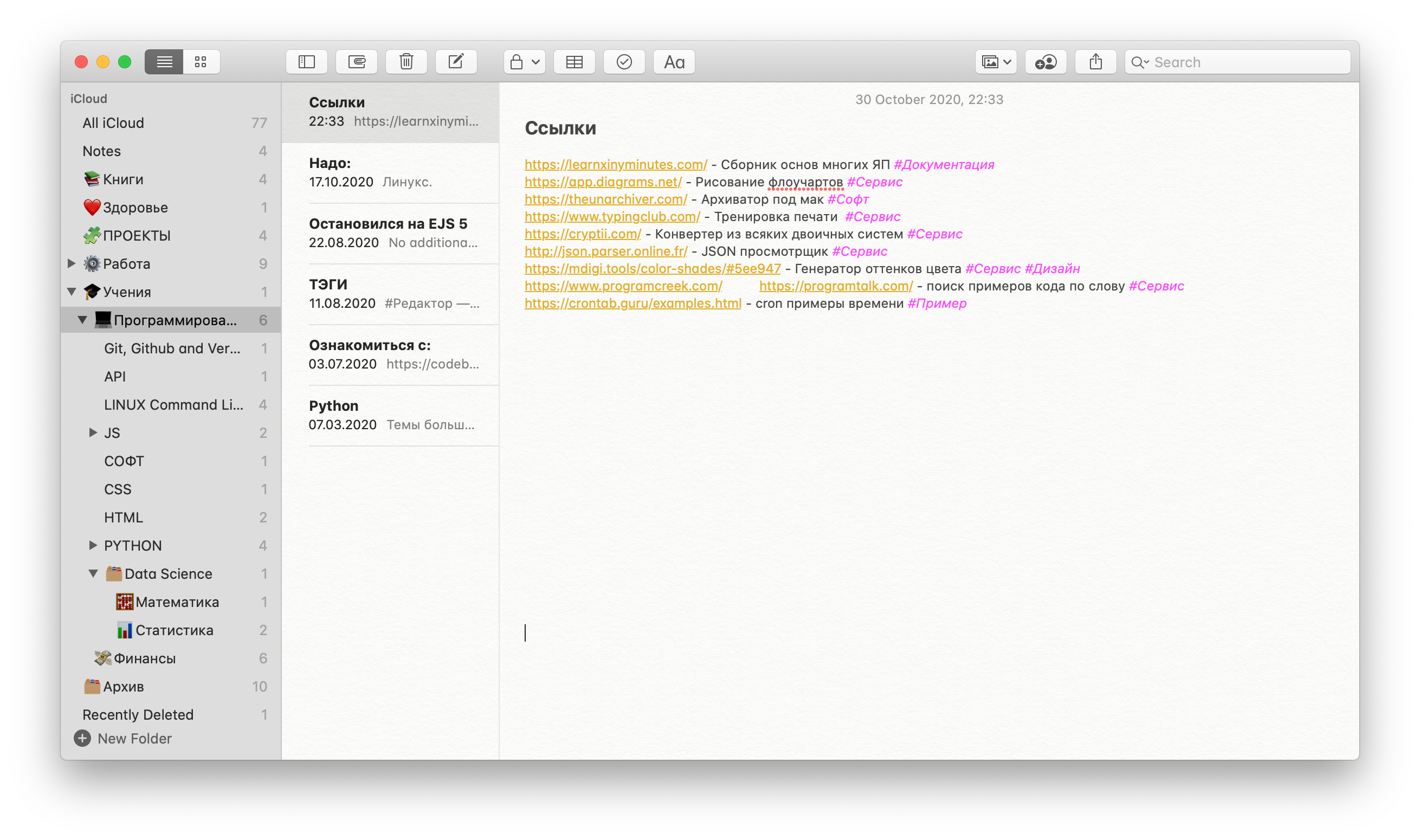The image size is (1420, 840).
Task: Toggle the folders sidebar visibility
Action: [306, 62]
